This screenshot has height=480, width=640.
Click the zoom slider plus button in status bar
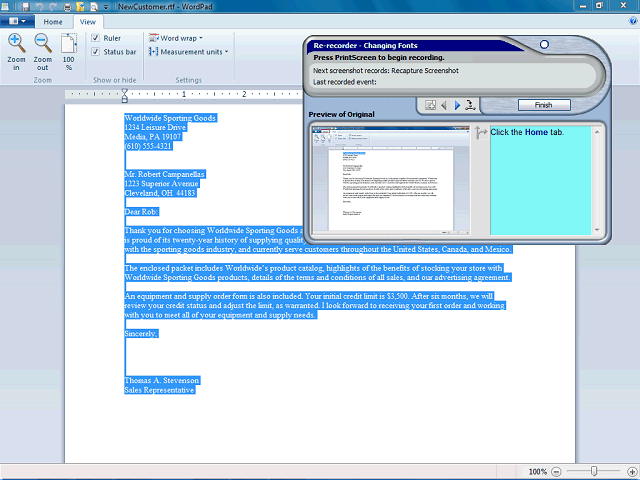[632, 471]
